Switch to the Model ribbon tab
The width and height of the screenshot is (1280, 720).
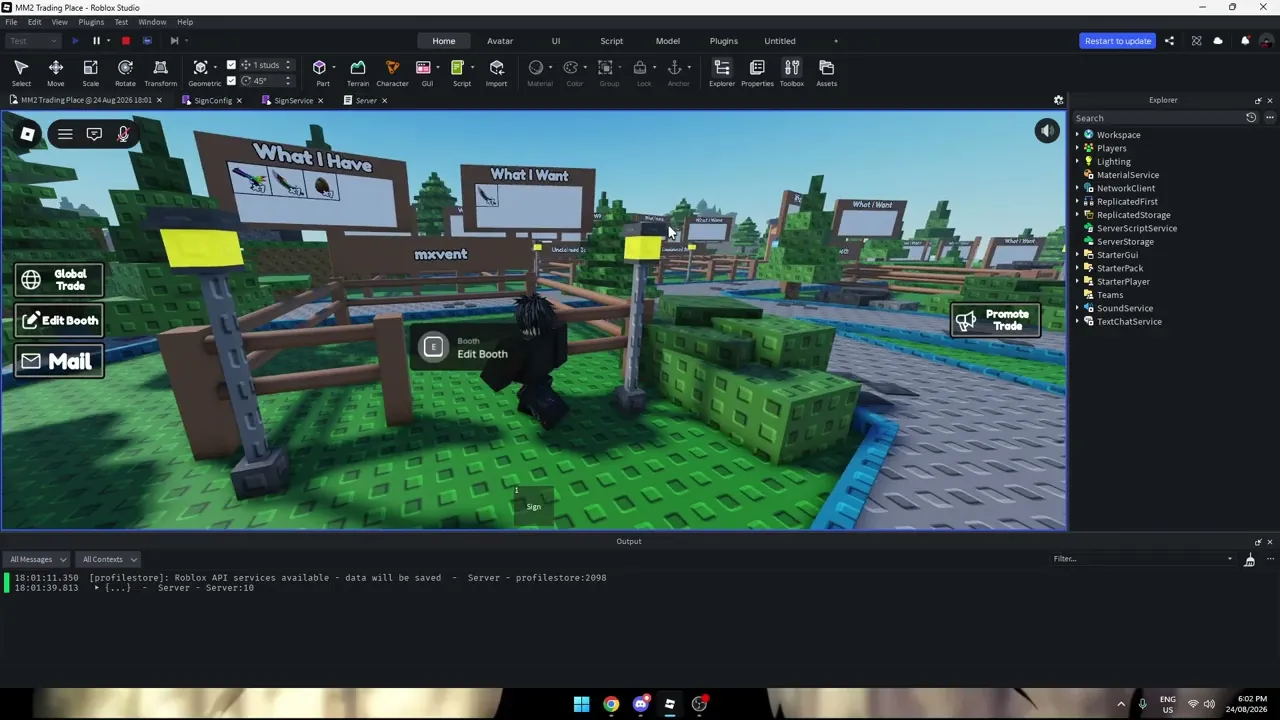point(667,41)
